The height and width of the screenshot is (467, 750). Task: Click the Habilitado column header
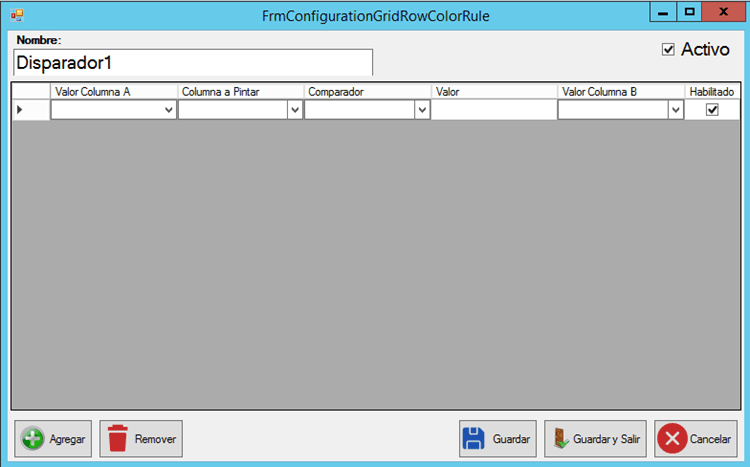coord(712,91)
